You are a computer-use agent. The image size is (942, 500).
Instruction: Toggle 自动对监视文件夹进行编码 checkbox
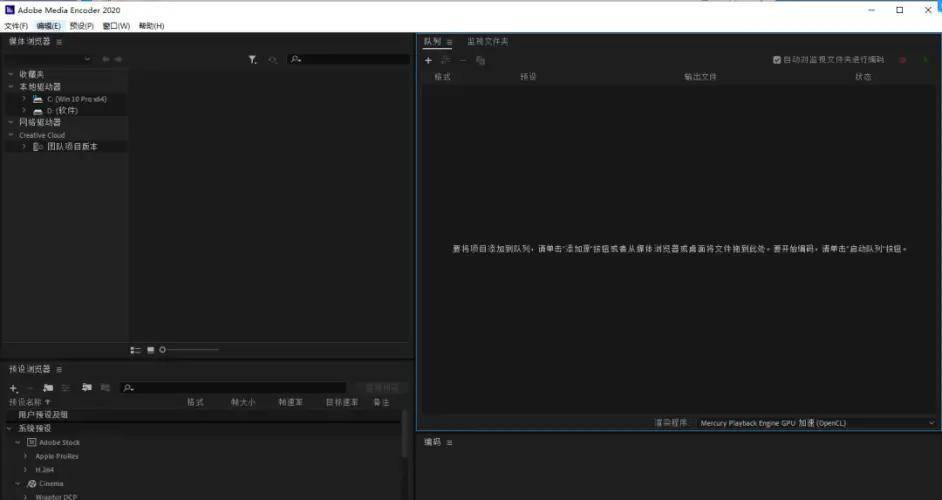(777, 59)
